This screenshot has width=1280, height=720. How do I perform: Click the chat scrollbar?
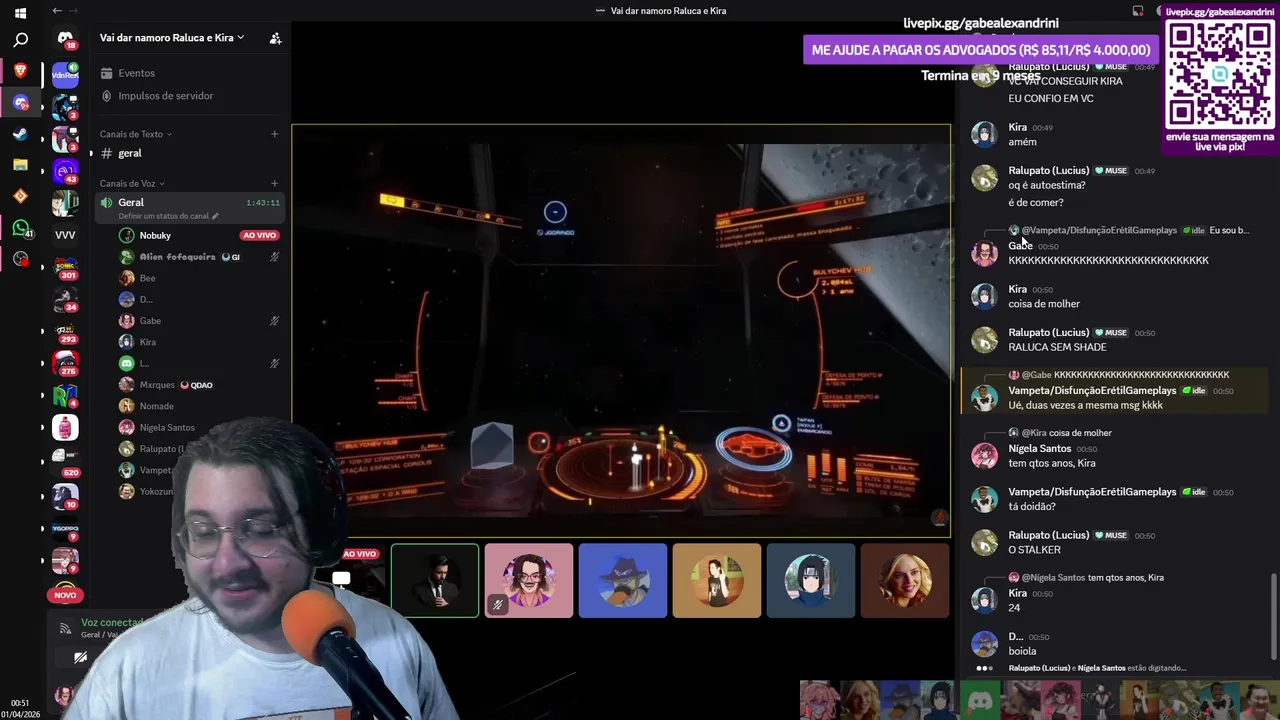pos(1273,616)
